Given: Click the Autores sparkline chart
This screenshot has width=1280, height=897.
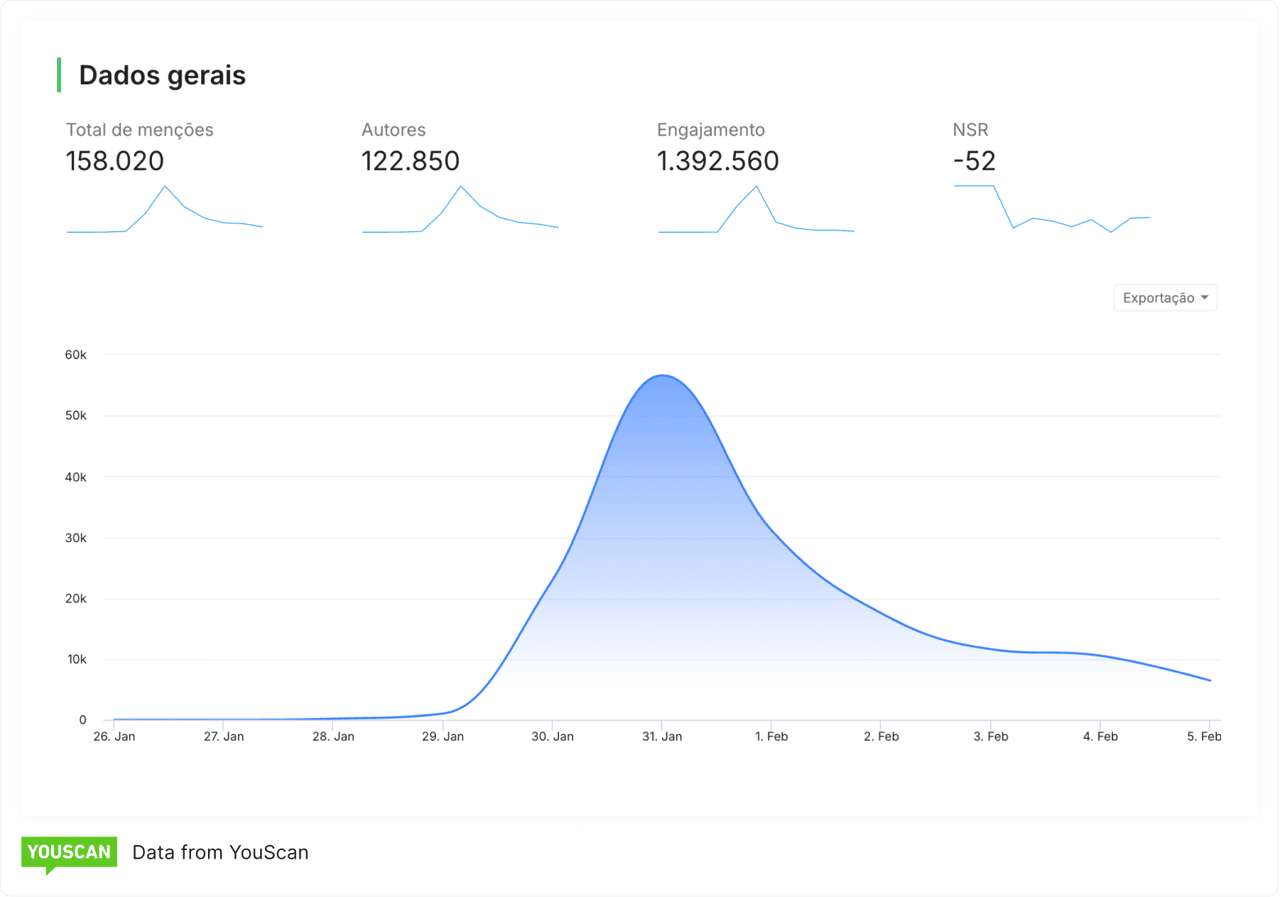Looking at the screenshot, I should tap(460, 211).
